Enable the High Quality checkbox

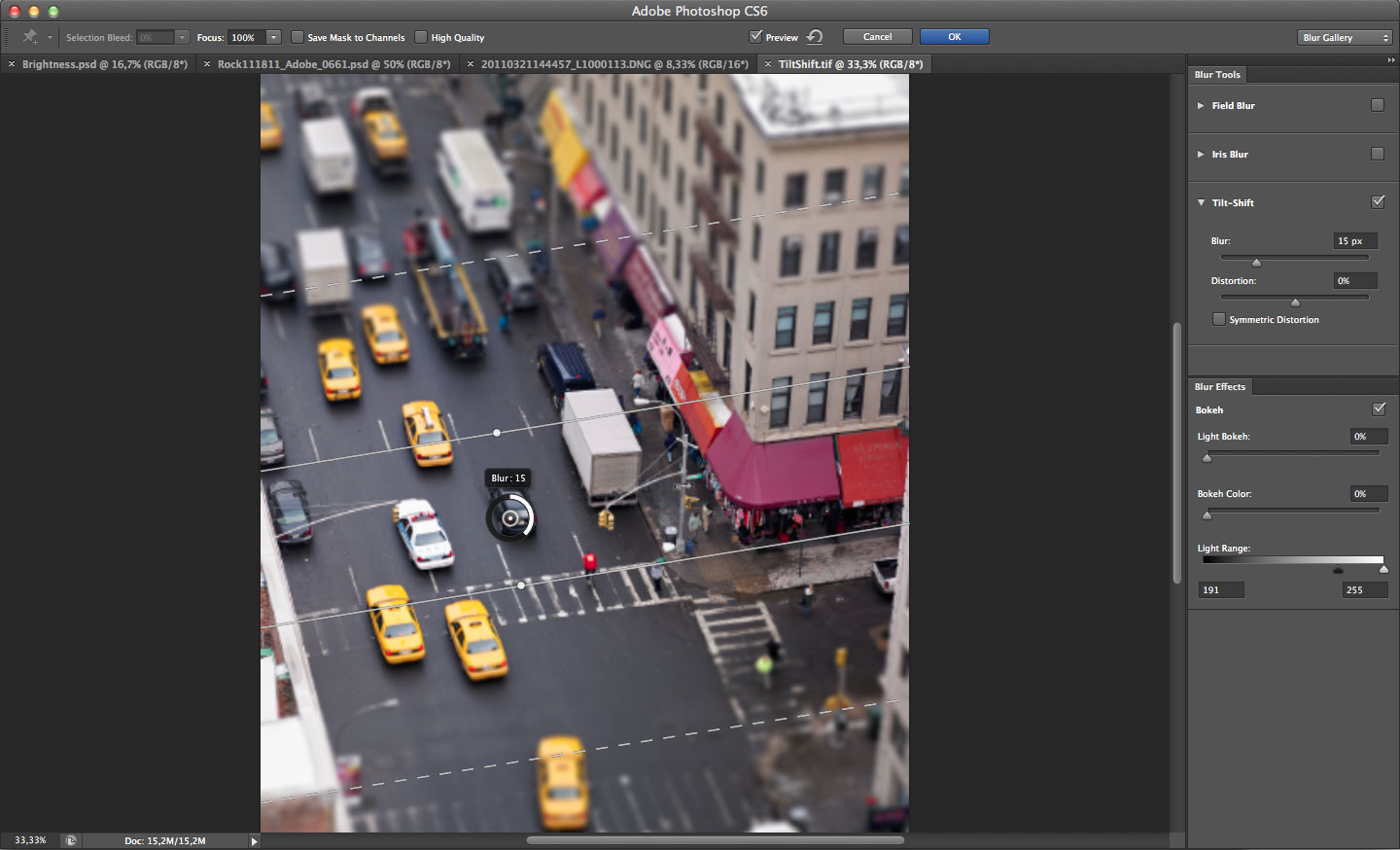click(x=421, y=37)
